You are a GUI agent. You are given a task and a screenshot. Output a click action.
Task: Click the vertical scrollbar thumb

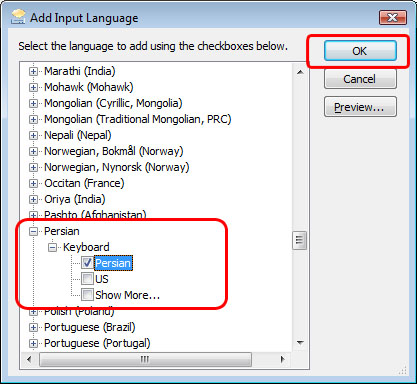click(299, 240)
